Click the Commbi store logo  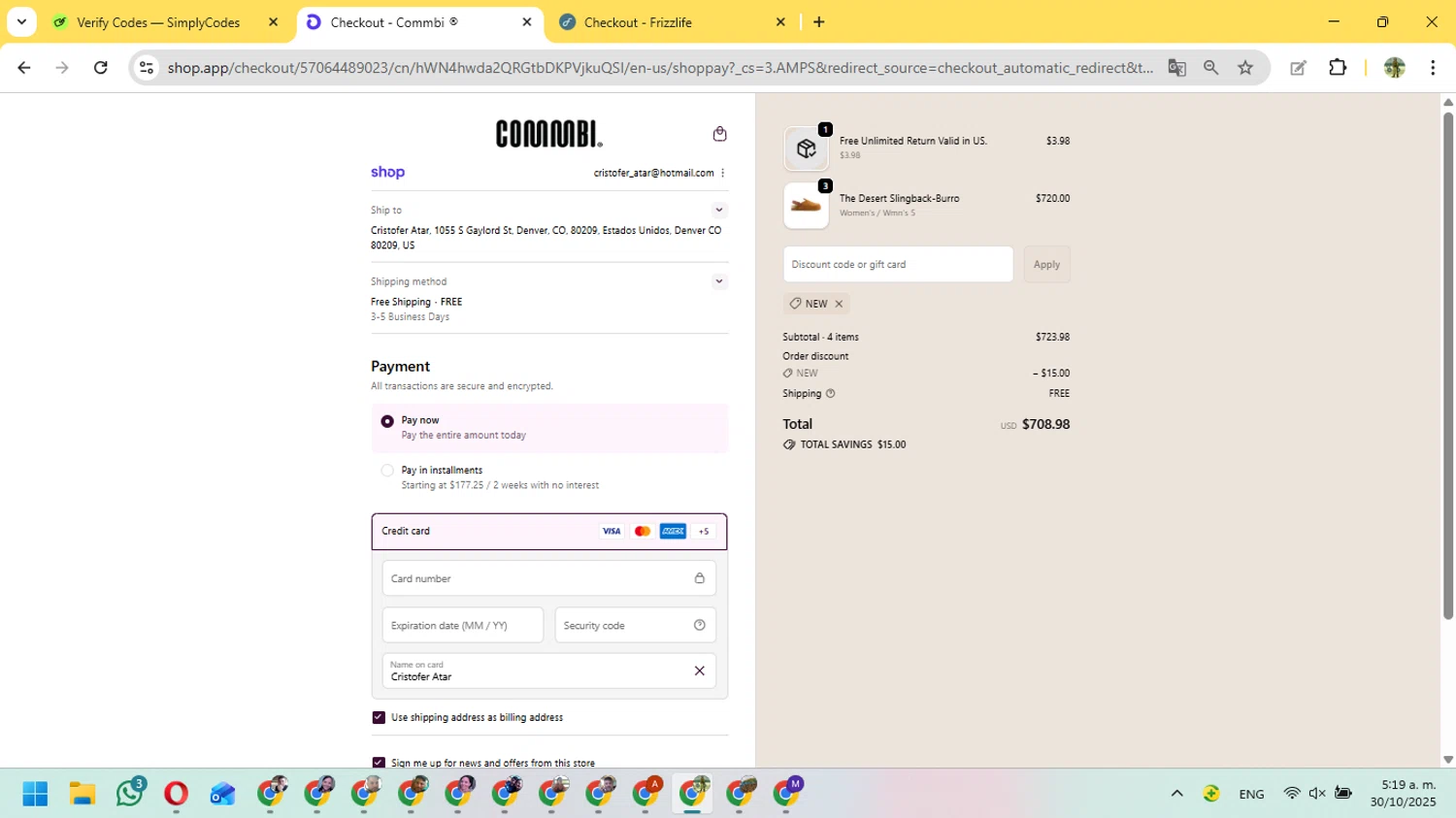click(549, 133)
